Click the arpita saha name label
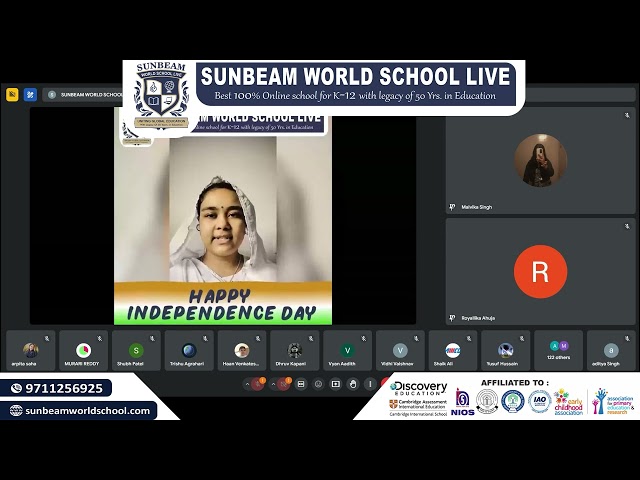Viewport: 640px width, 480px height. 24,364
